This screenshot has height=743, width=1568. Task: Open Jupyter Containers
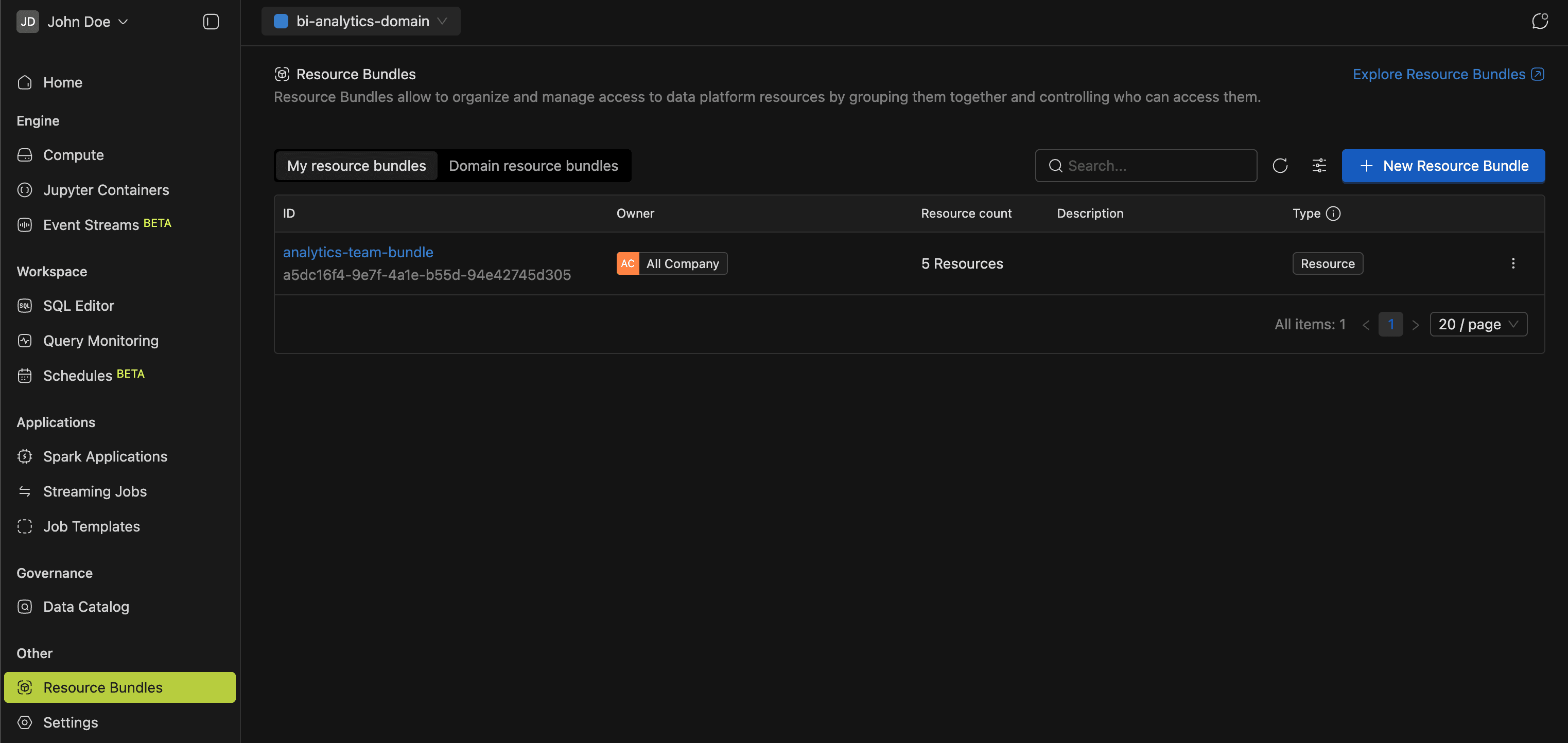click(106, 190)
